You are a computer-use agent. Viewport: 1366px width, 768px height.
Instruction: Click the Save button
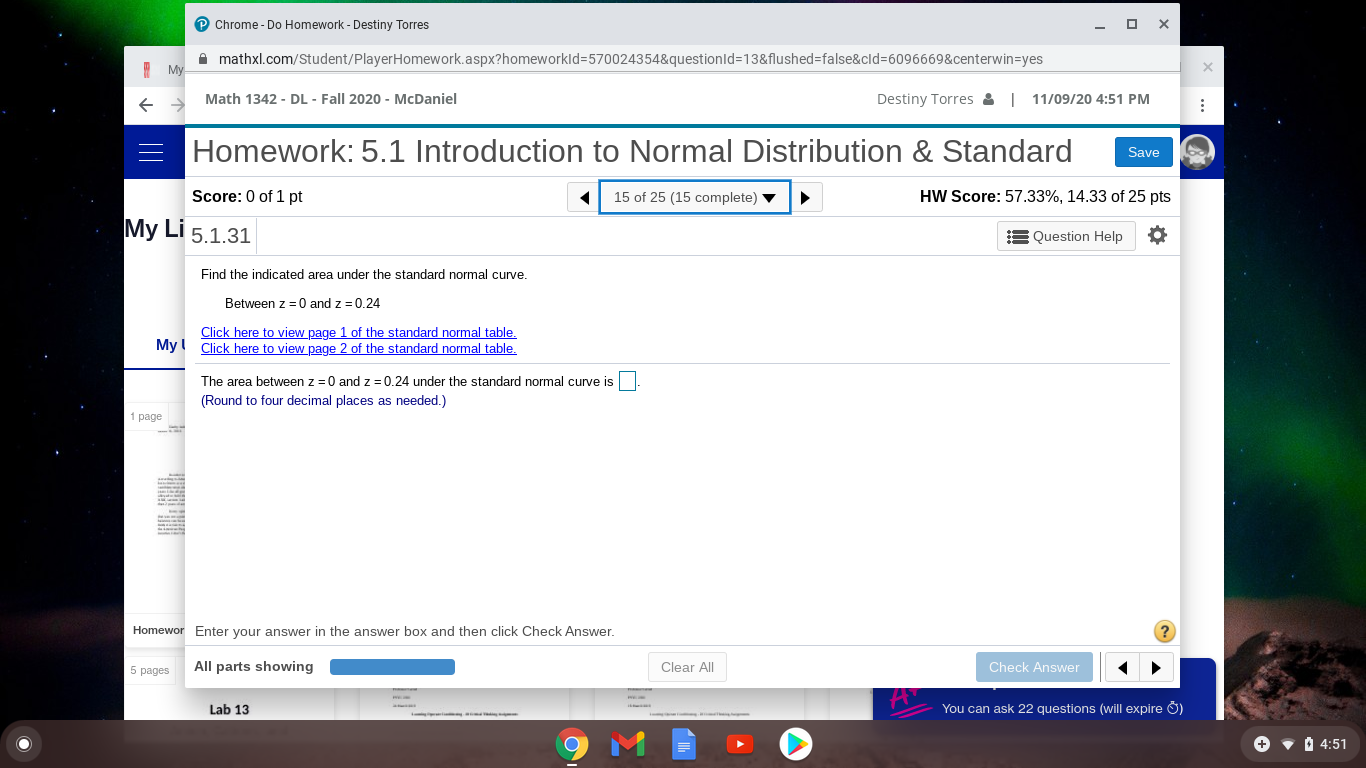(x=1144, y=152)
